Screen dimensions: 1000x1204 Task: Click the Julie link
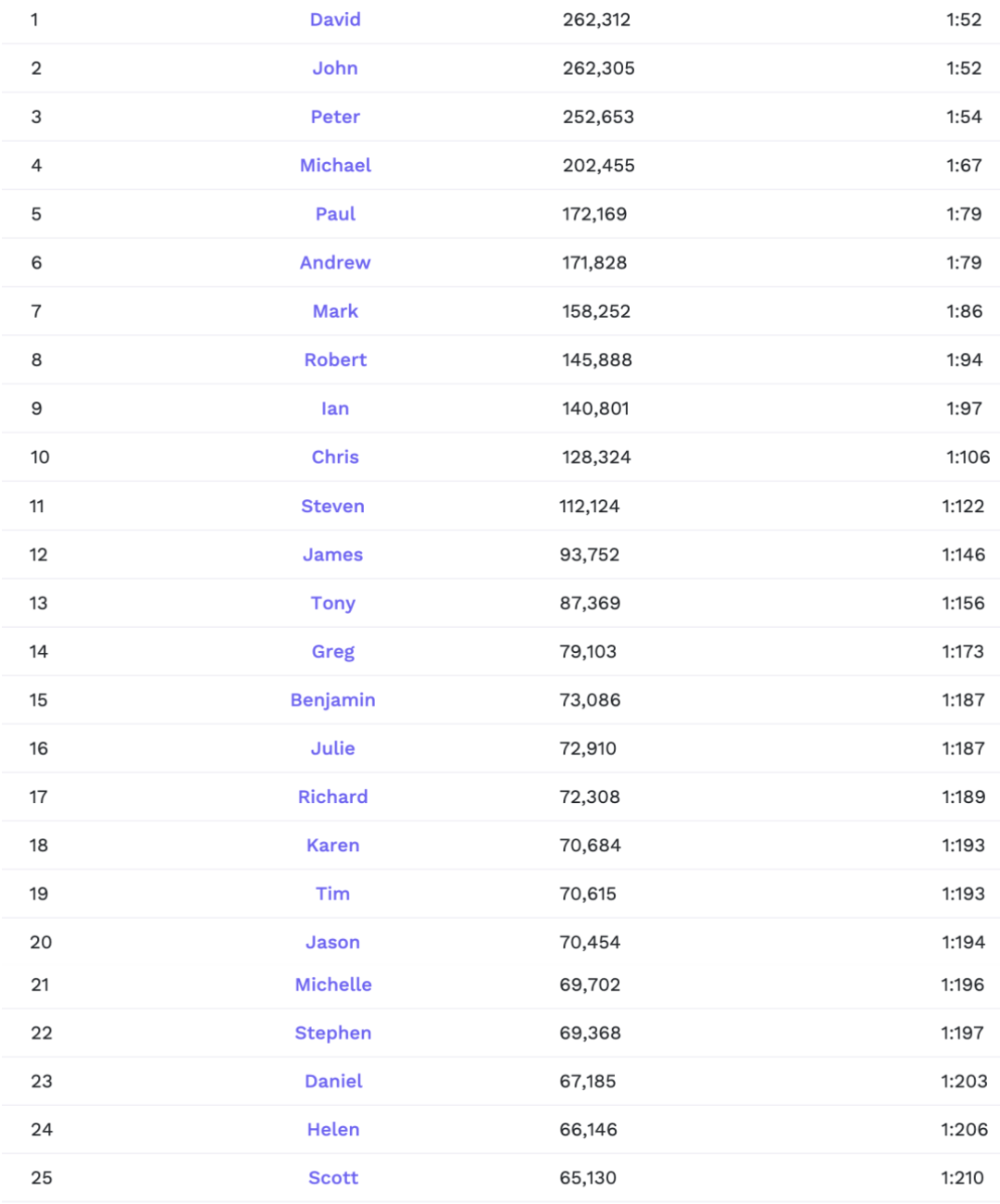[x=332, y=748]
